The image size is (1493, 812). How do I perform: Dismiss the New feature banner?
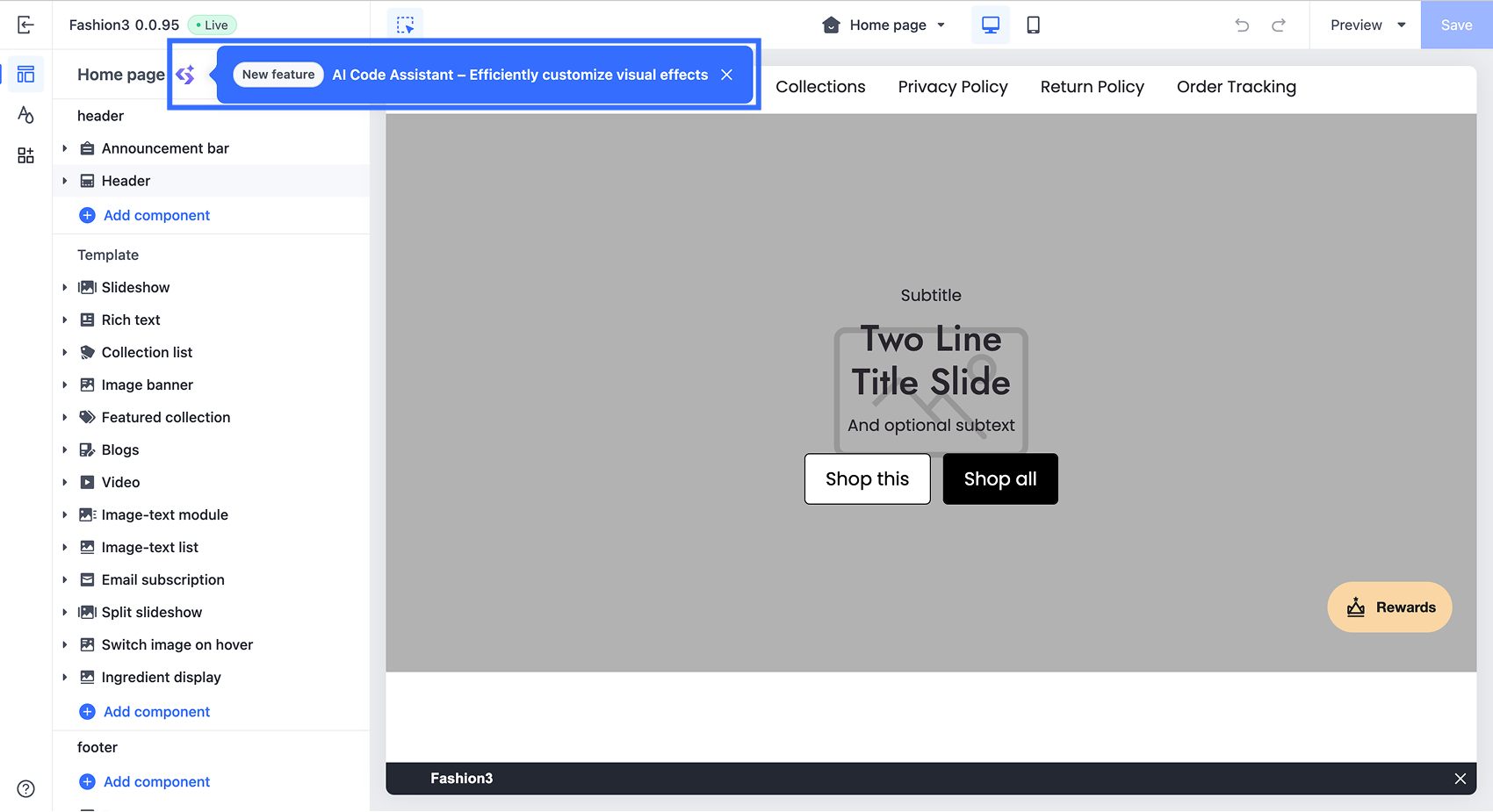point(726,75)
